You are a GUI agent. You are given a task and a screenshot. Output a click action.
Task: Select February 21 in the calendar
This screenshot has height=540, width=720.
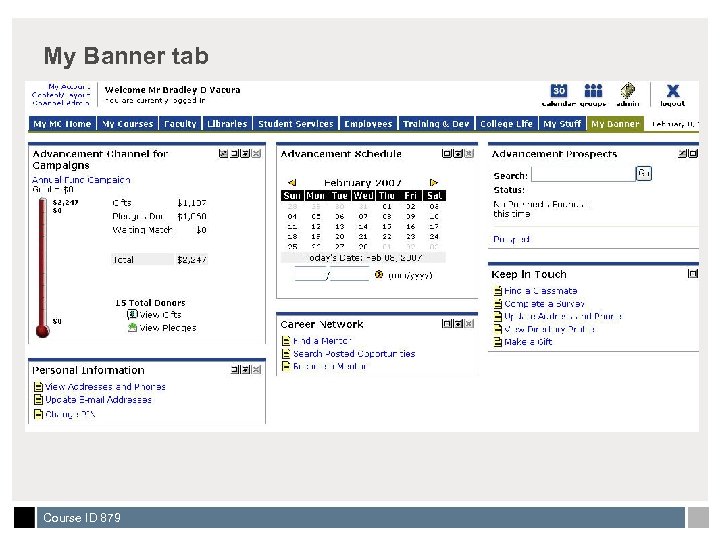pyautogui.click(x=363, y=236)
